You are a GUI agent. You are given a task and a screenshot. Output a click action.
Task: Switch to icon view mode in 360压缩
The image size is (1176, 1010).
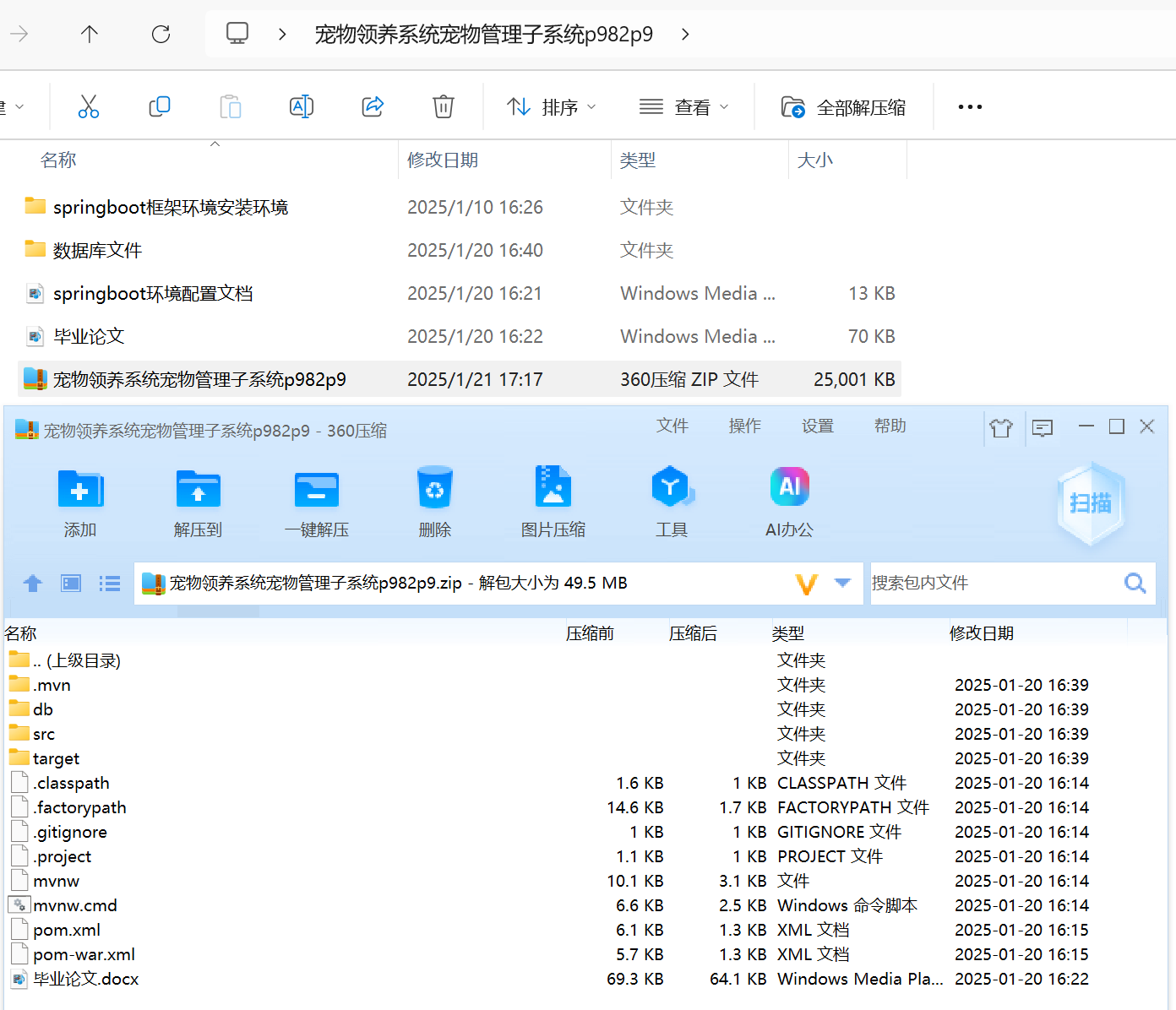click(71, 583)
